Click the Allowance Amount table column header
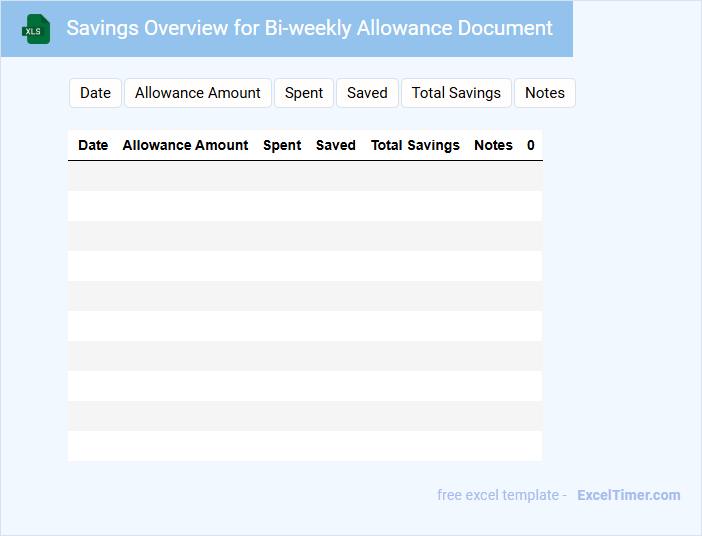 click(185, 145)
